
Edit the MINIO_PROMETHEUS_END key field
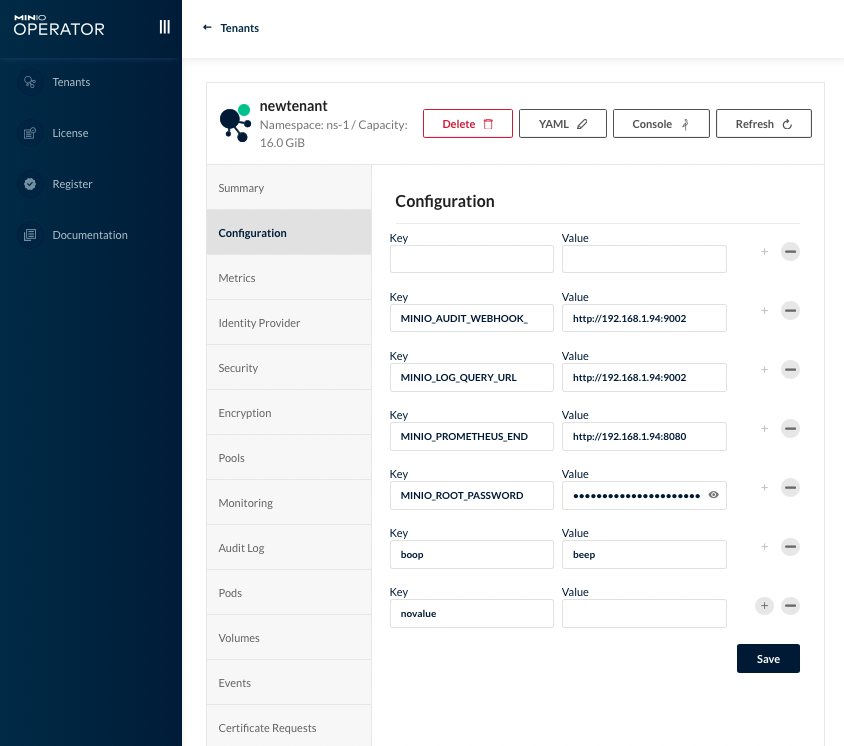point(472,436)
